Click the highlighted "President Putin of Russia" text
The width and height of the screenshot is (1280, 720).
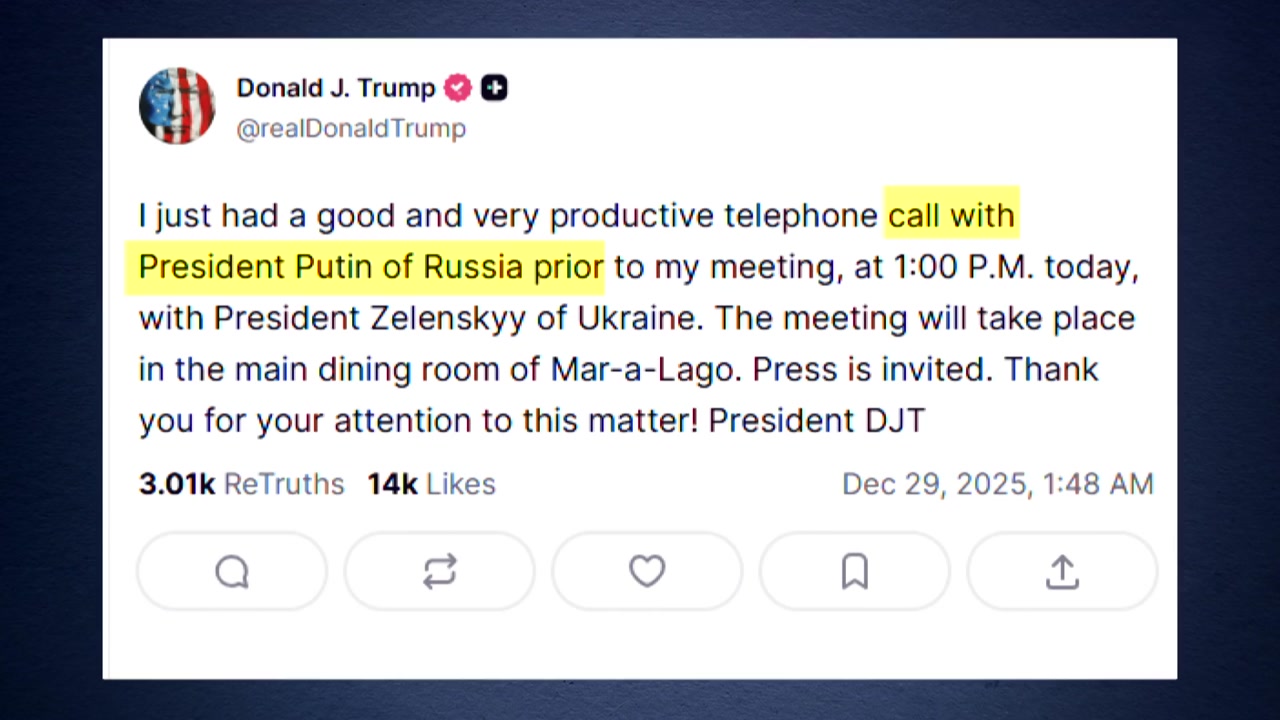330,267
